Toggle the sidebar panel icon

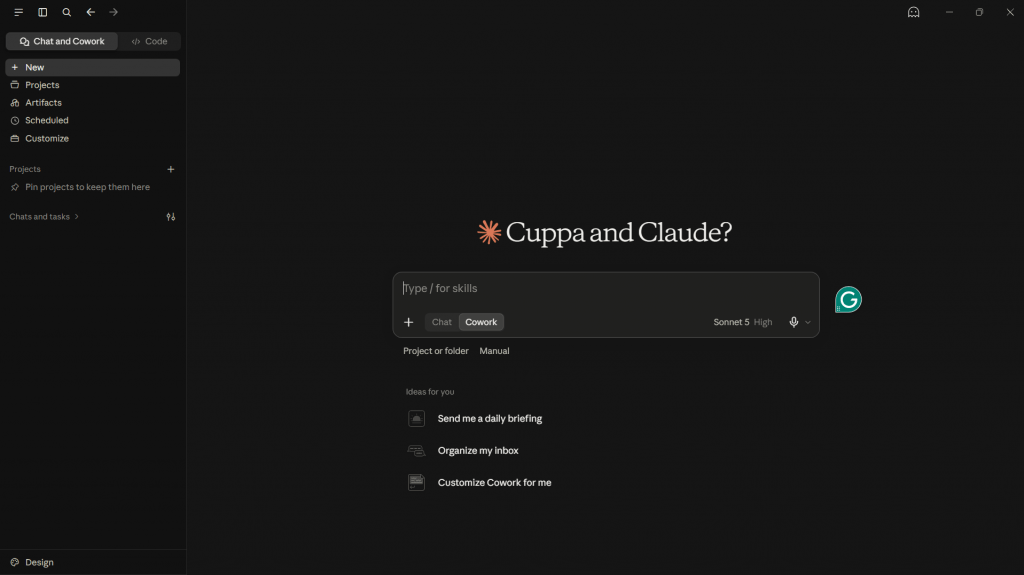42,12
